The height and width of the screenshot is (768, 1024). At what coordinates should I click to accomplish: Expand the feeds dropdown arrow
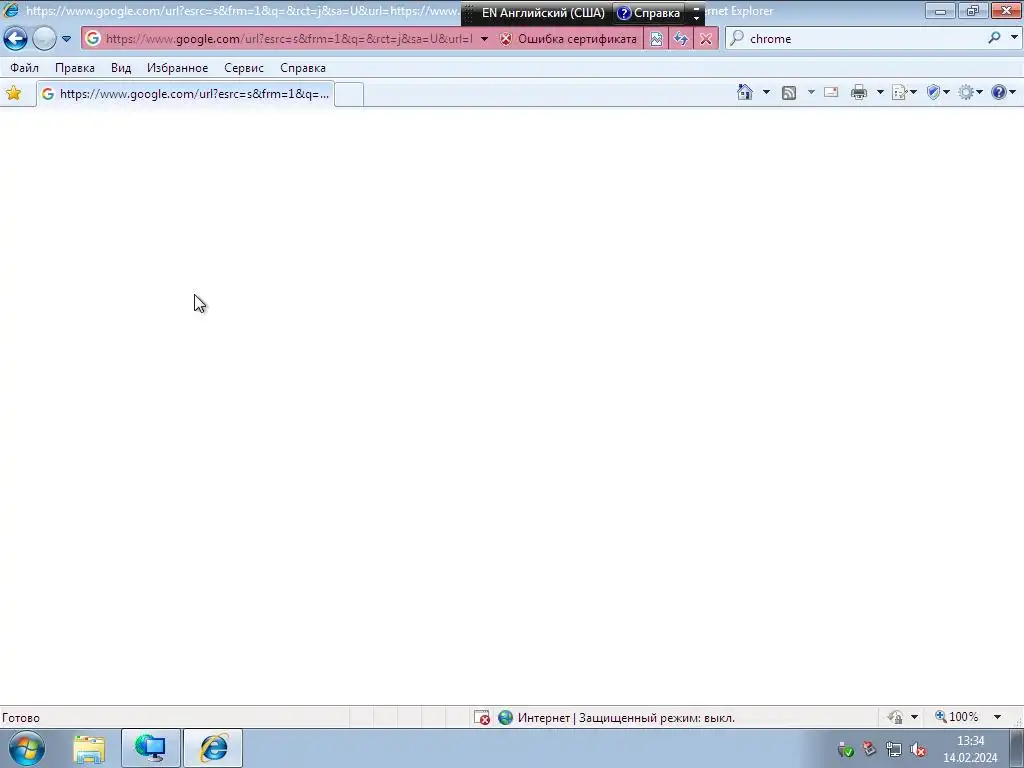click(810, 92)
